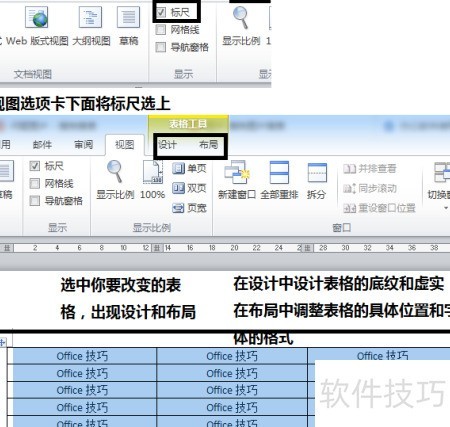Click the 拆分 split window icon
The height and width of the screenshot is (427, 450).
click(317, 172)
